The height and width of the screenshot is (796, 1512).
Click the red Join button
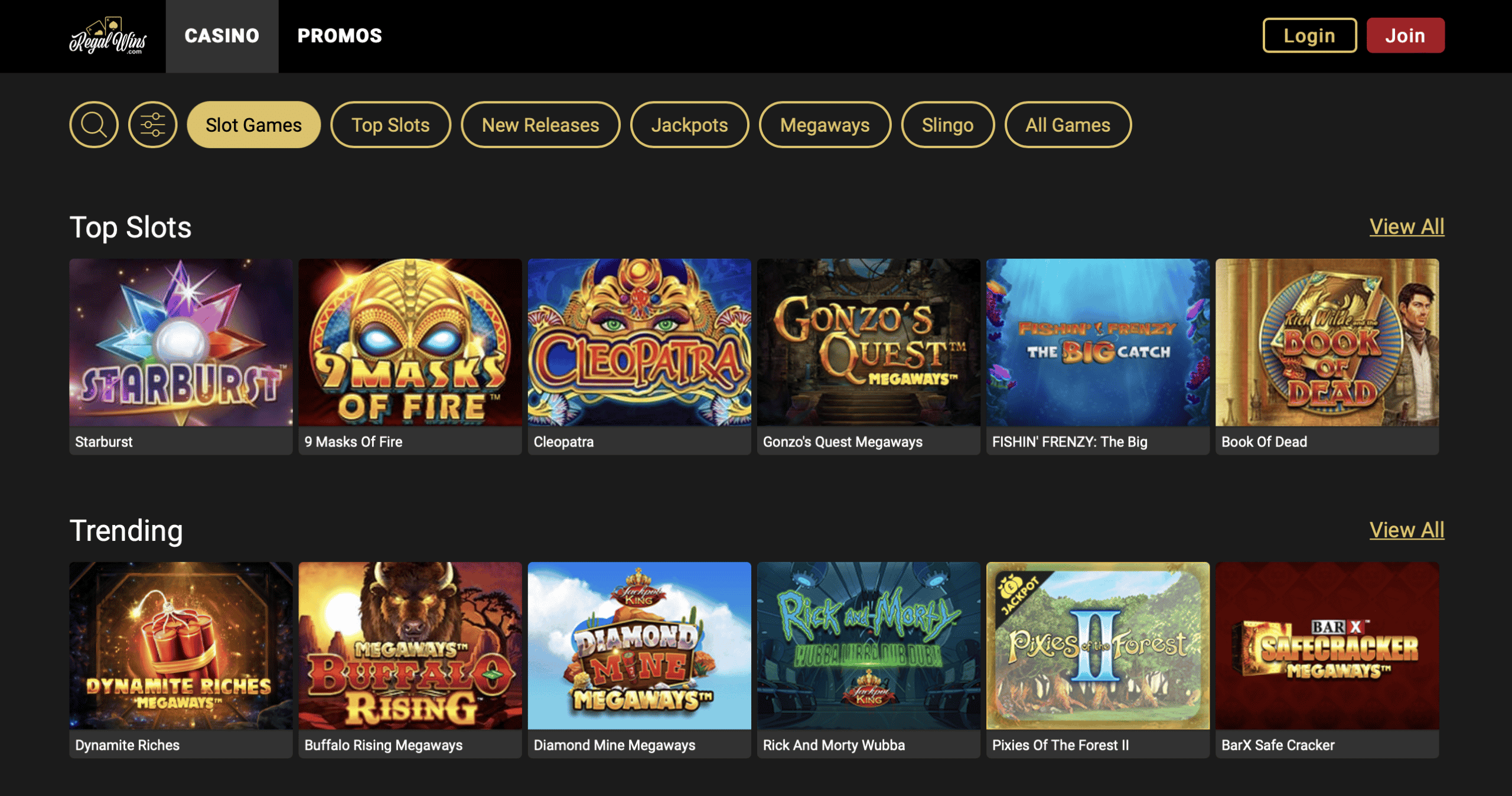[1405, 35]
